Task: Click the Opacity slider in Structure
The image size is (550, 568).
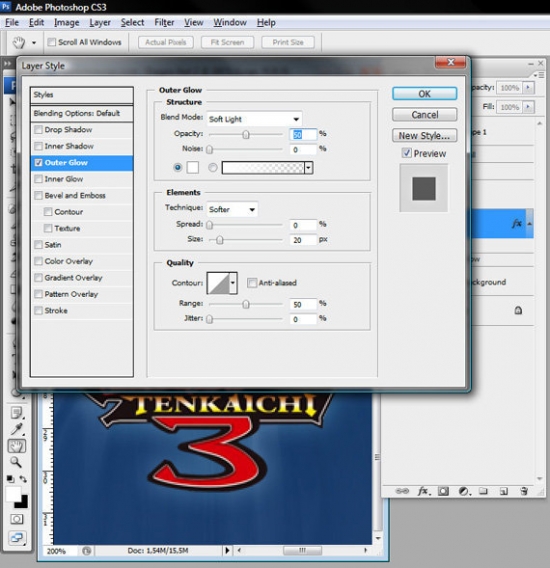Action: (246, 134)
